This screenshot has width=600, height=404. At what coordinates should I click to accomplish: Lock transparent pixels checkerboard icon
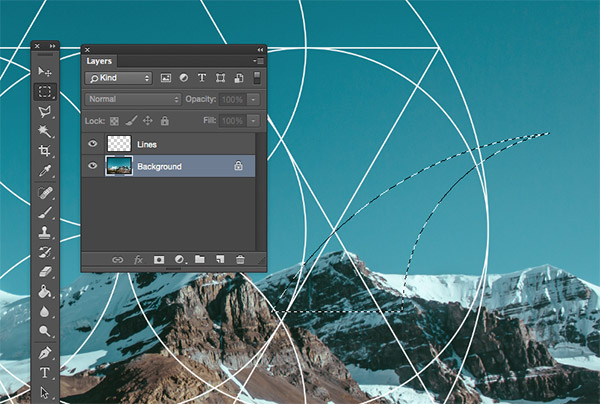[x=114, y=121]
